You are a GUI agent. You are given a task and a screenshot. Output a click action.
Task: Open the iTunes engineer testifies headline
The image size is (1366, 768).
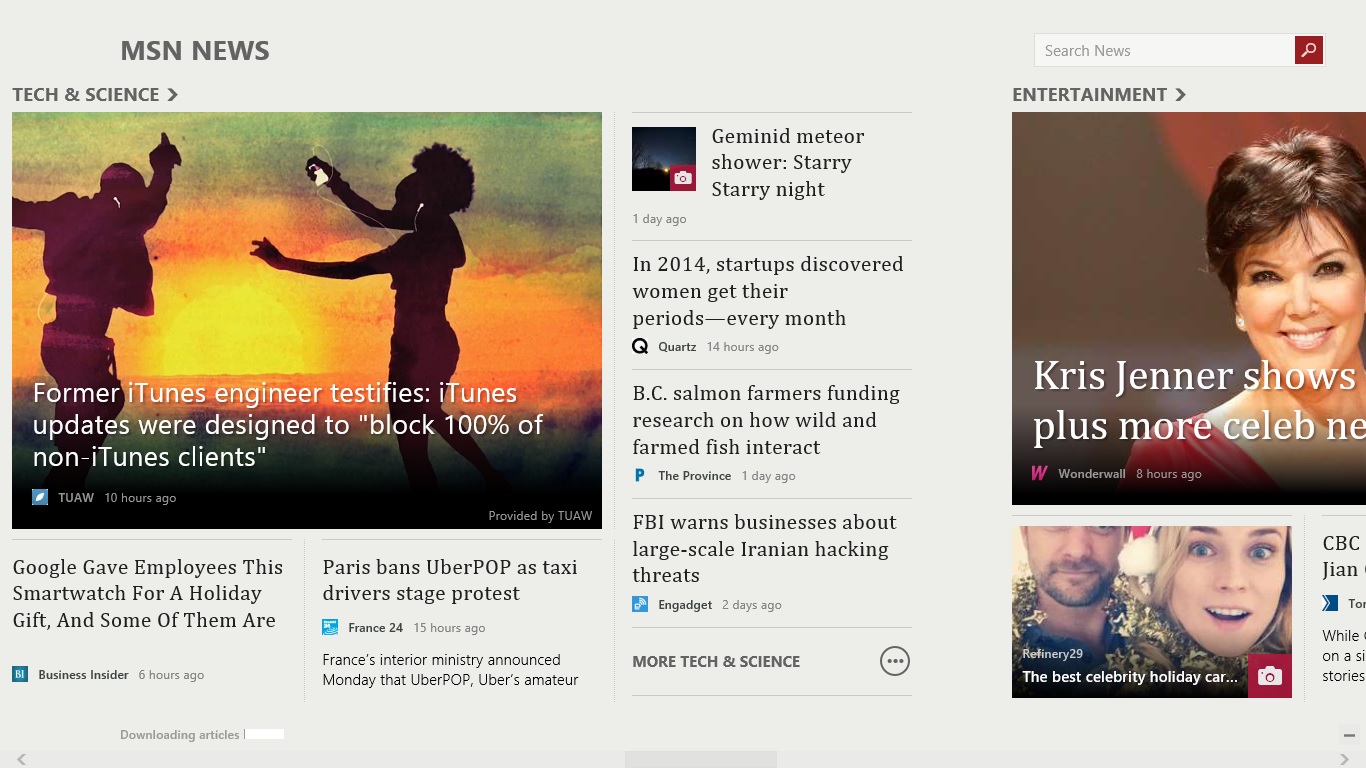[288, 425]
